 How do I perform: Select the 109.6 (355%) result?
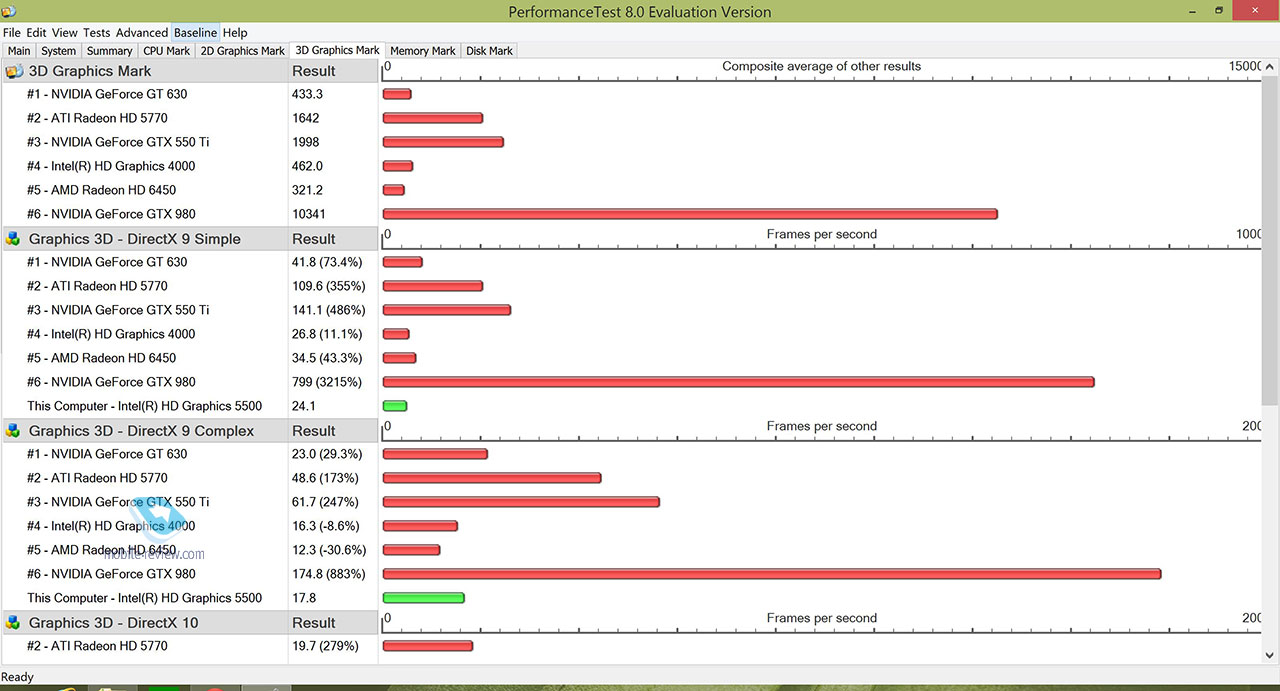327,286
